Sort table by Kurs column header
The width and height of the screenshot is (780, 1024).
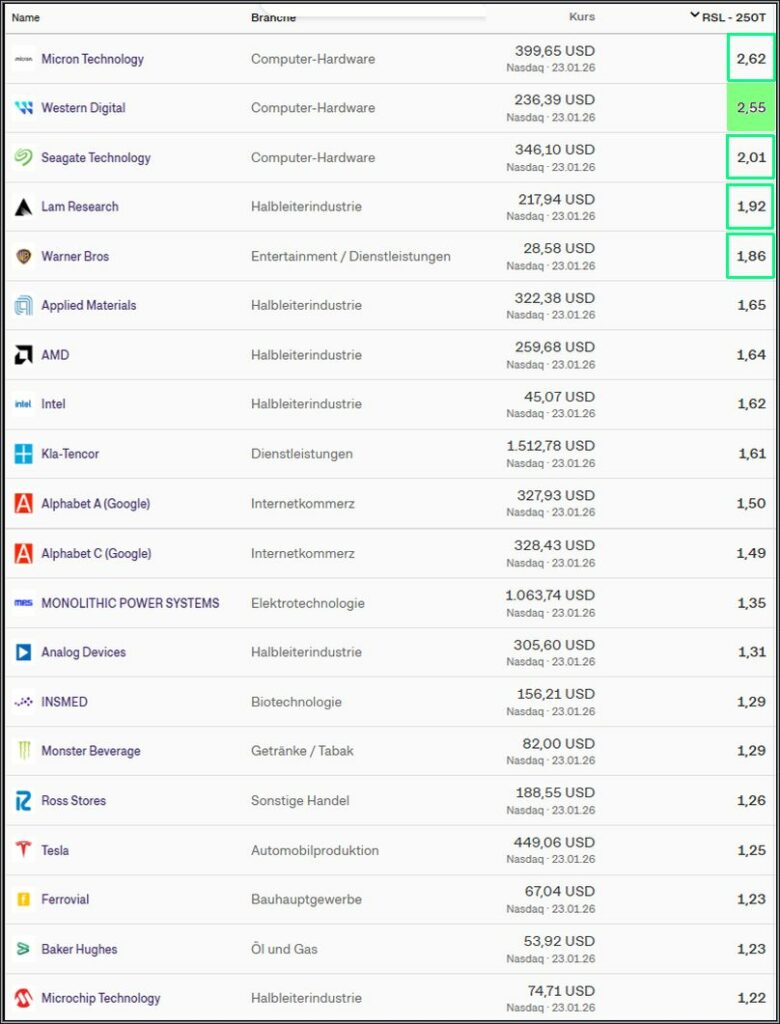pos(581,17)
